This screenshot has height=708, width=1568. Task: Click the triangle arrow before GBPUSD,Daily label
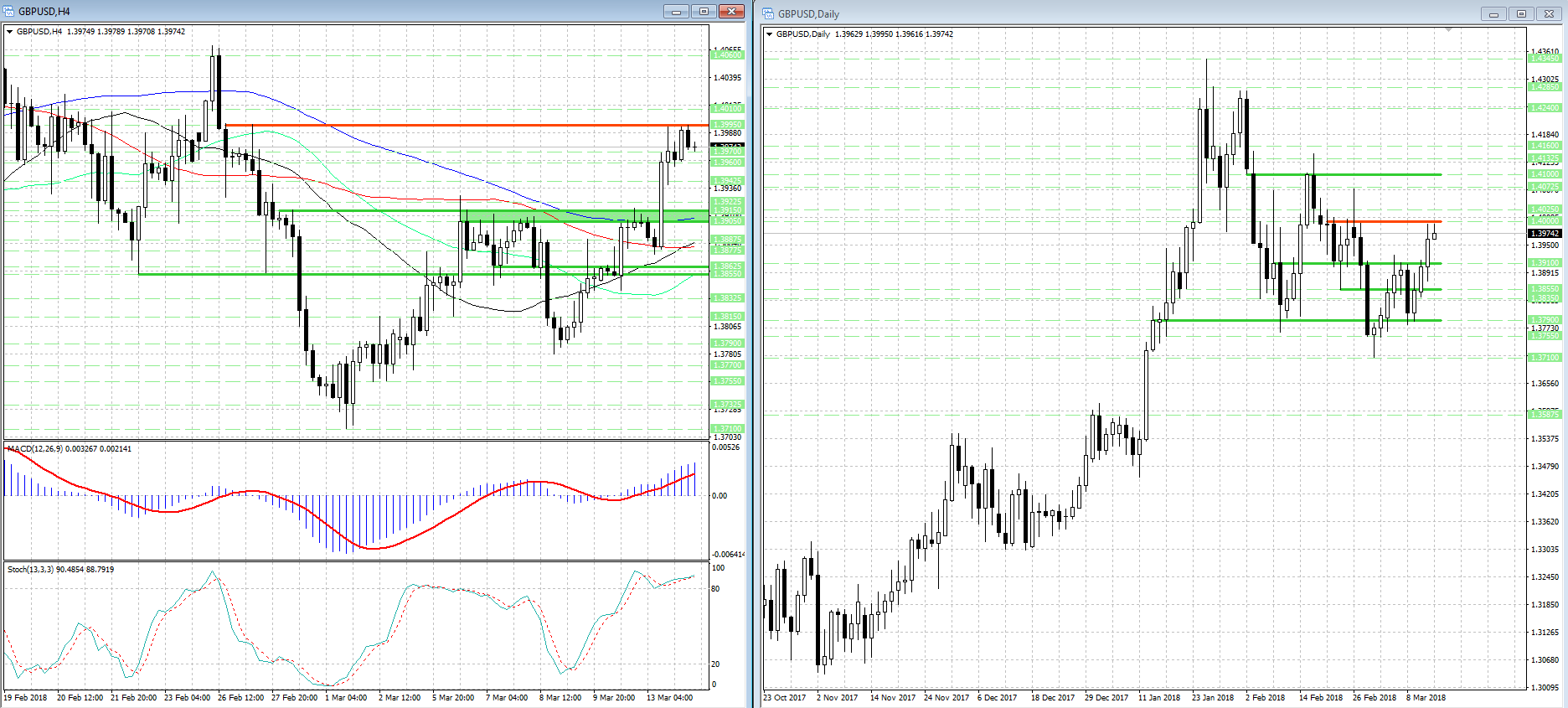tap(770, 34)
